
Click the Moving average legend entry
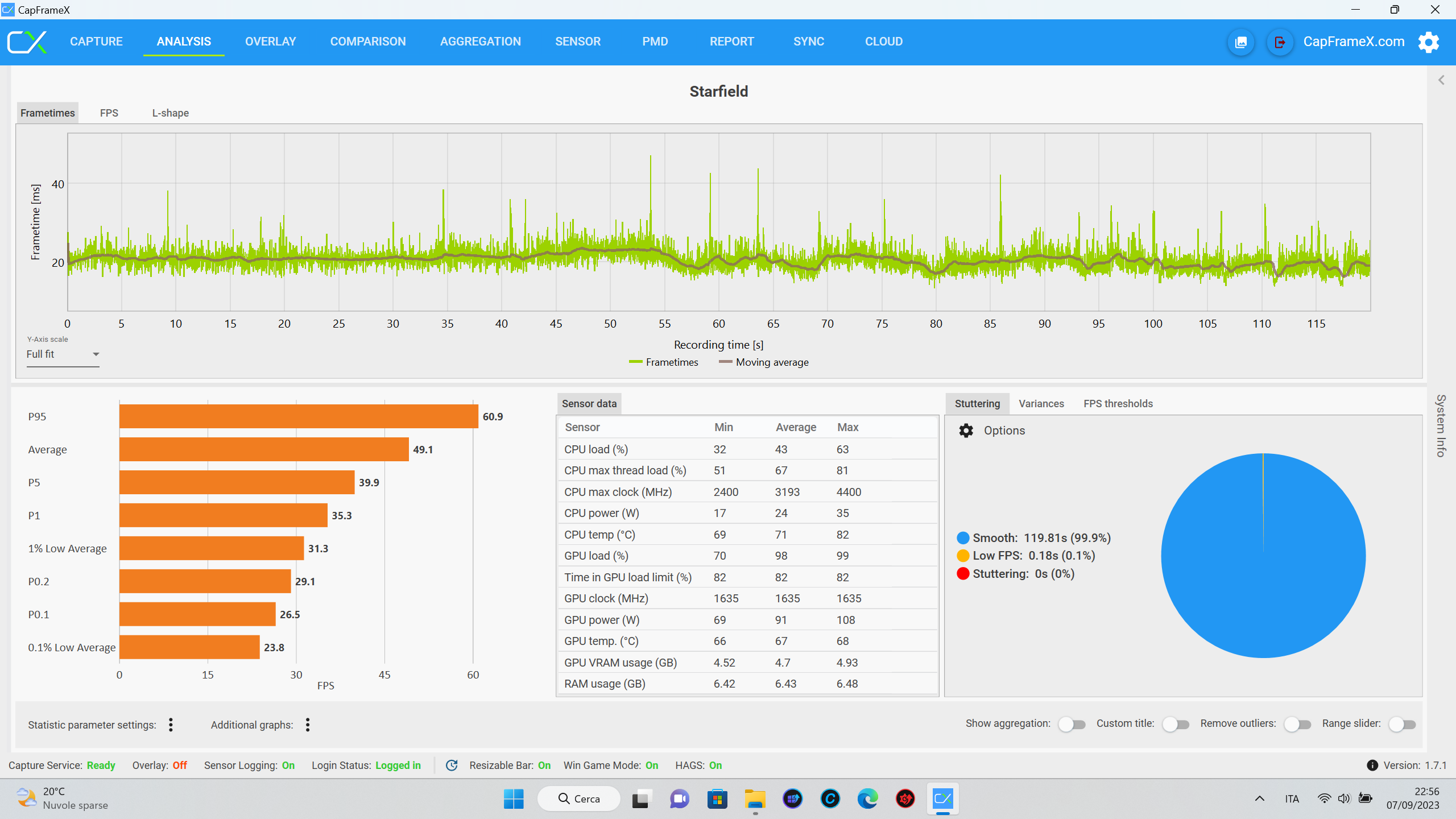(764, 362)
